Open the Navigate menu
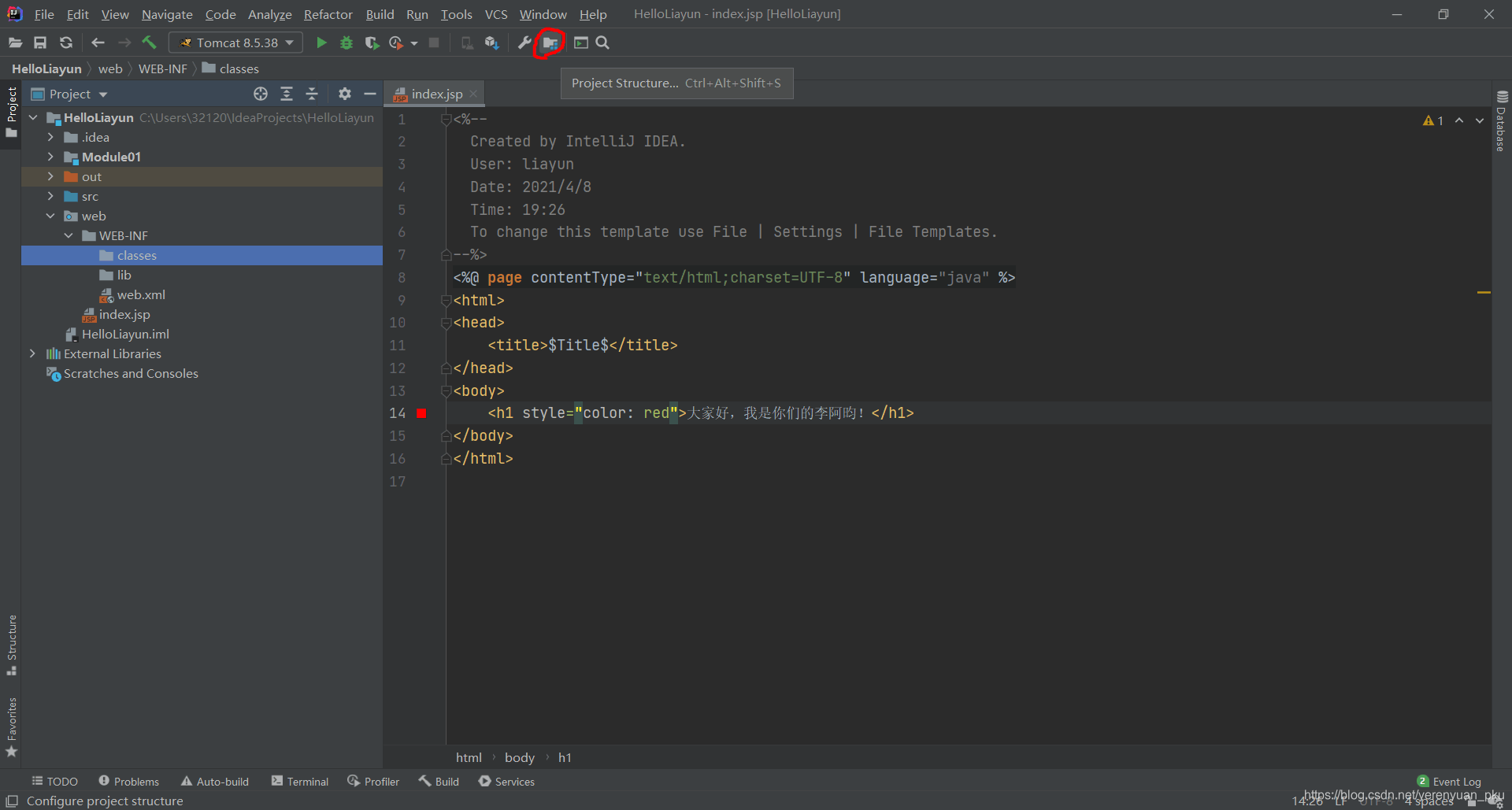The width and height of the screenshot is (1512, 810). tap(167, 14)
